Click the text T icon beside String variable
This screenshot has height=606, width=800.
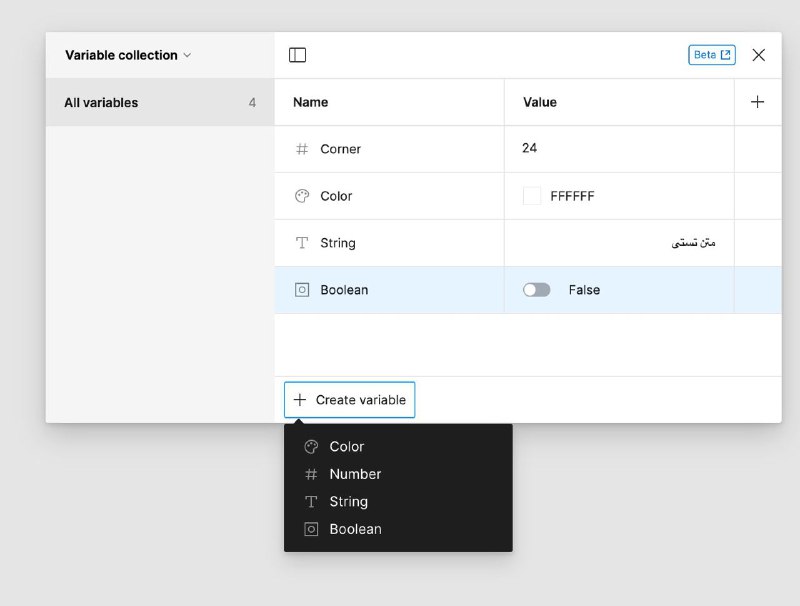[302, 243]
